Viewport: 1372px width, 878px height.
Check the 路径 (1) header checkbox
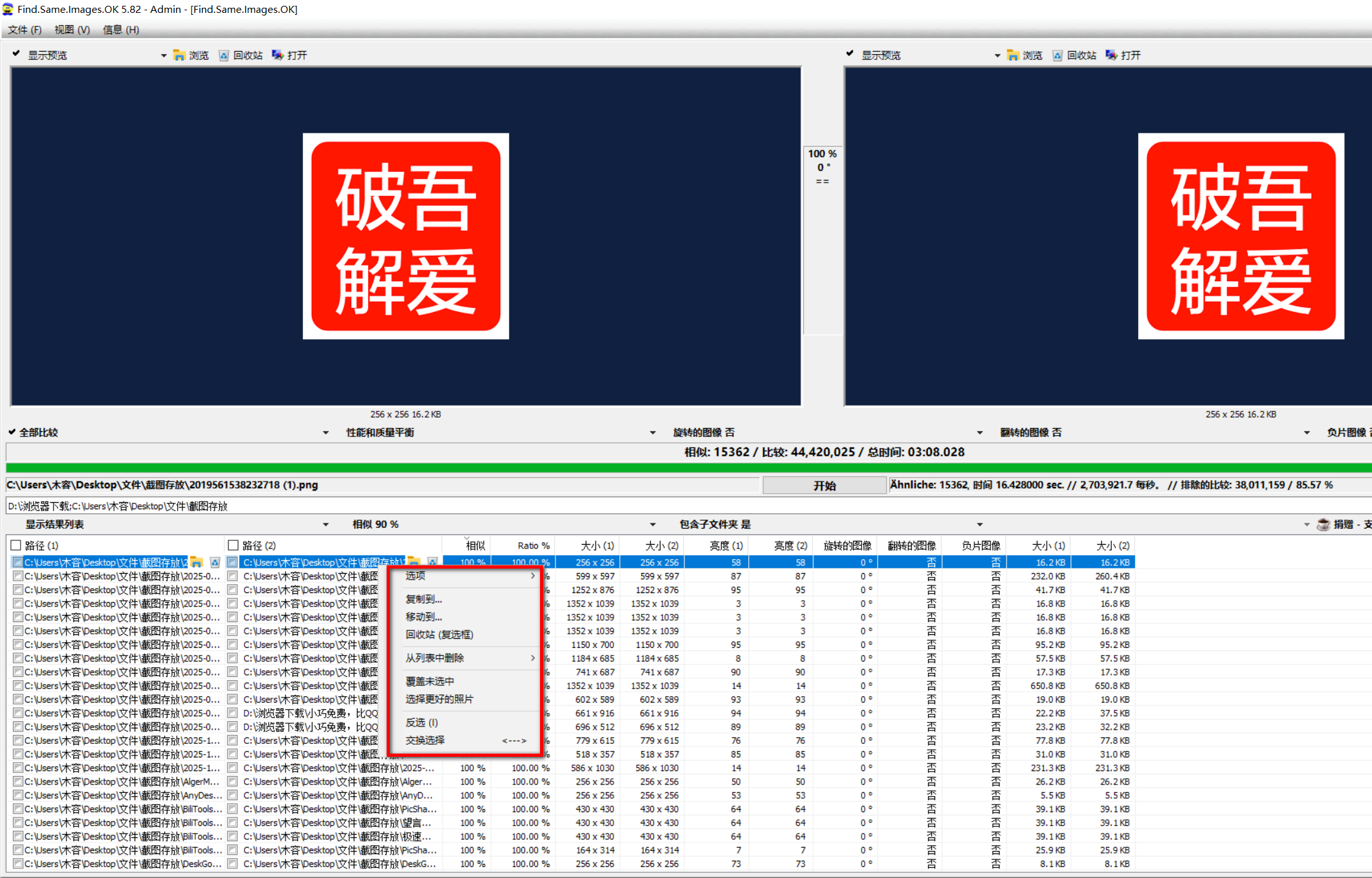[x=15, y=545]
